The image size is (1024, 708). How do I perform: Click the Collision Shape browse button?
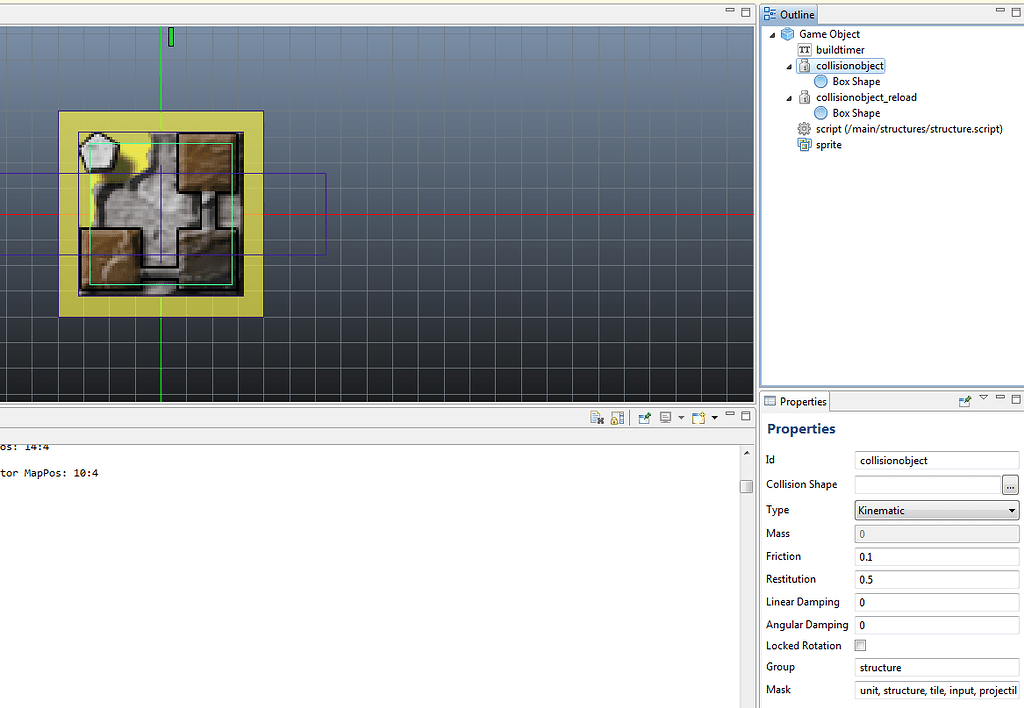pos(1010,484)
